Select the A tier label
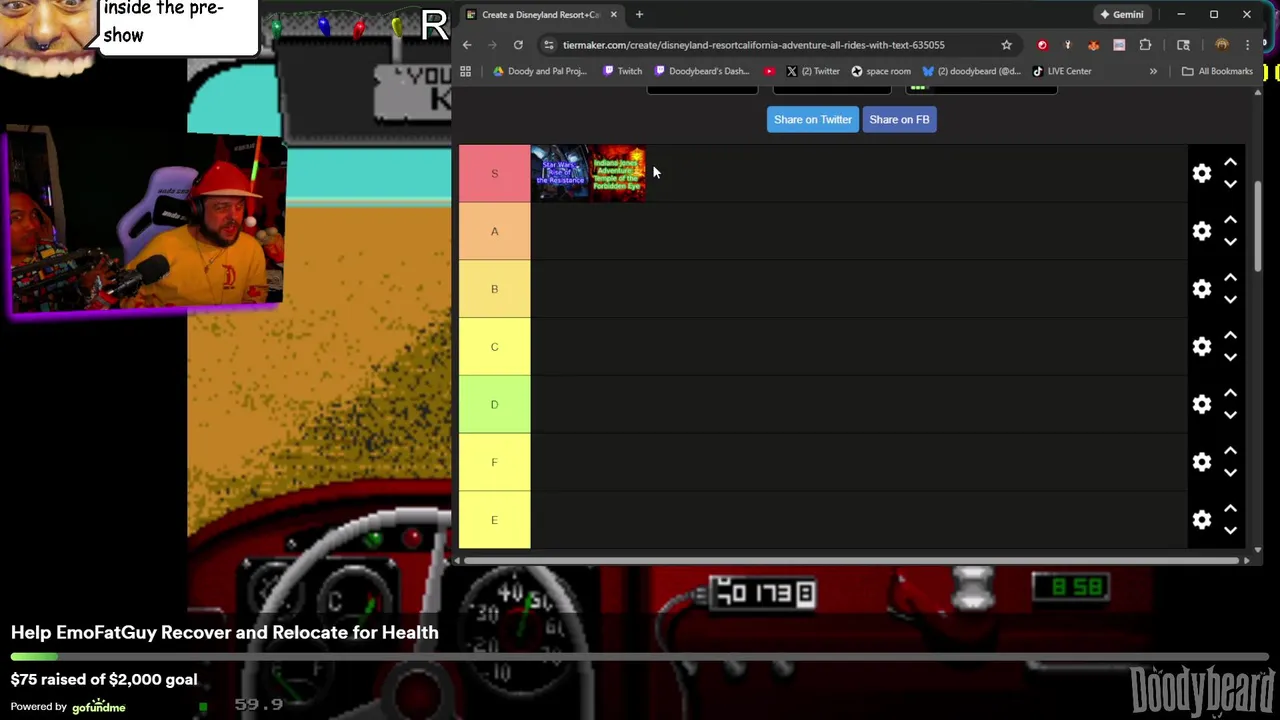 [494, 231]
